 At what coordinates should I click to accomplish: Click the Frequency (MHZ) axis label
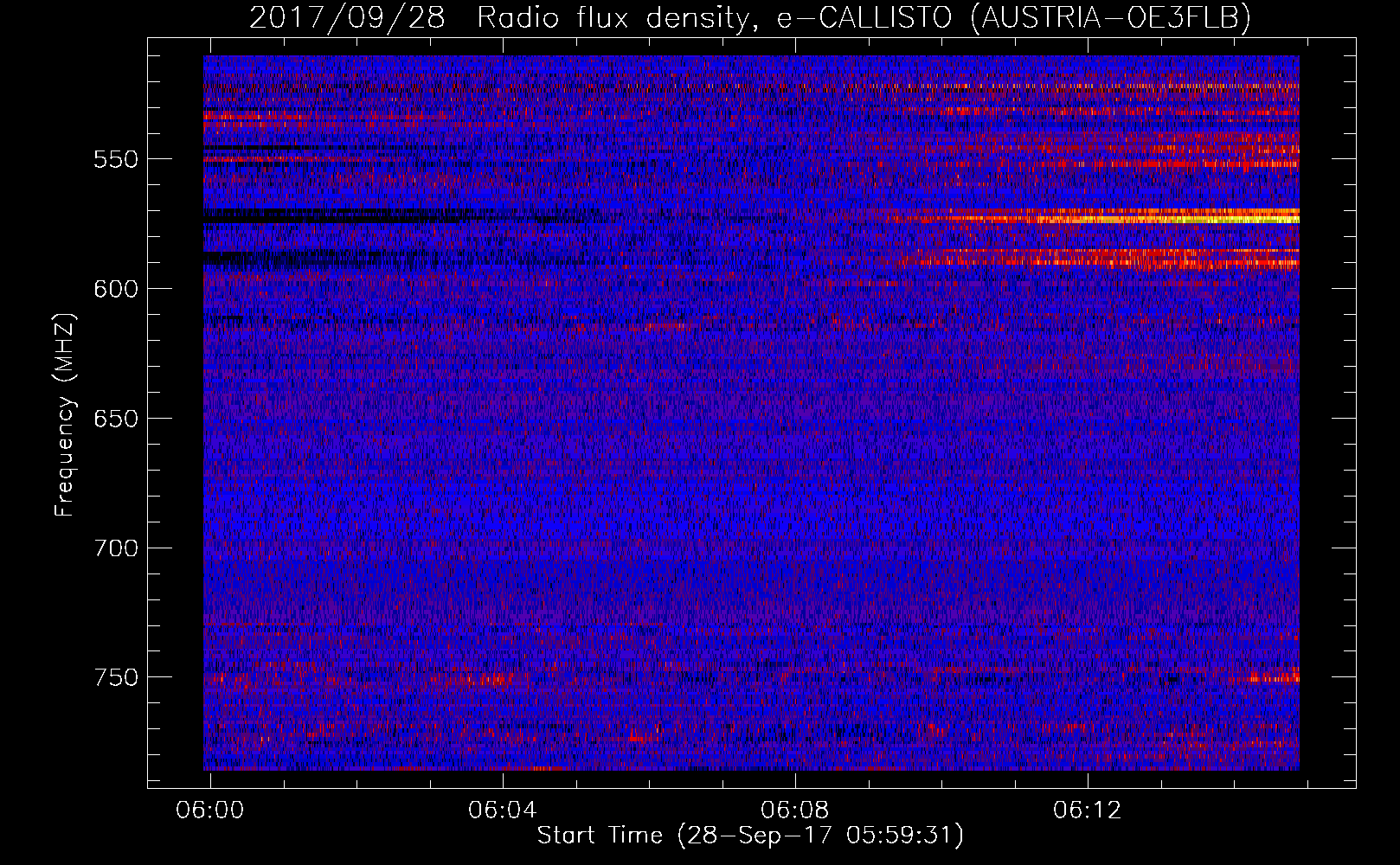click(64, 413)
